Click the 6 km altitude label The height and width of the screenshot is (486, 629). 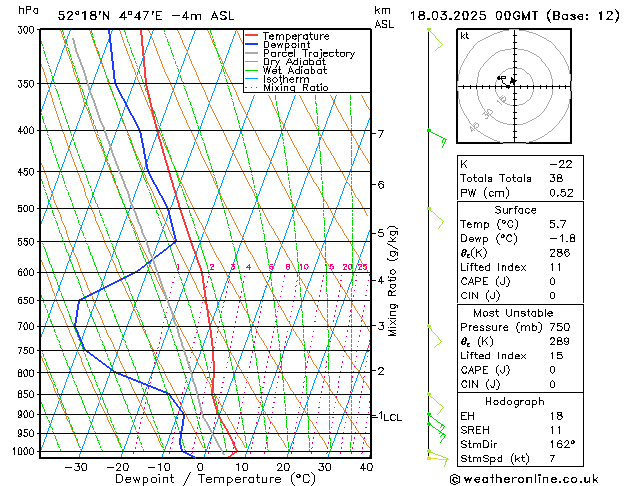click(381, 185)
